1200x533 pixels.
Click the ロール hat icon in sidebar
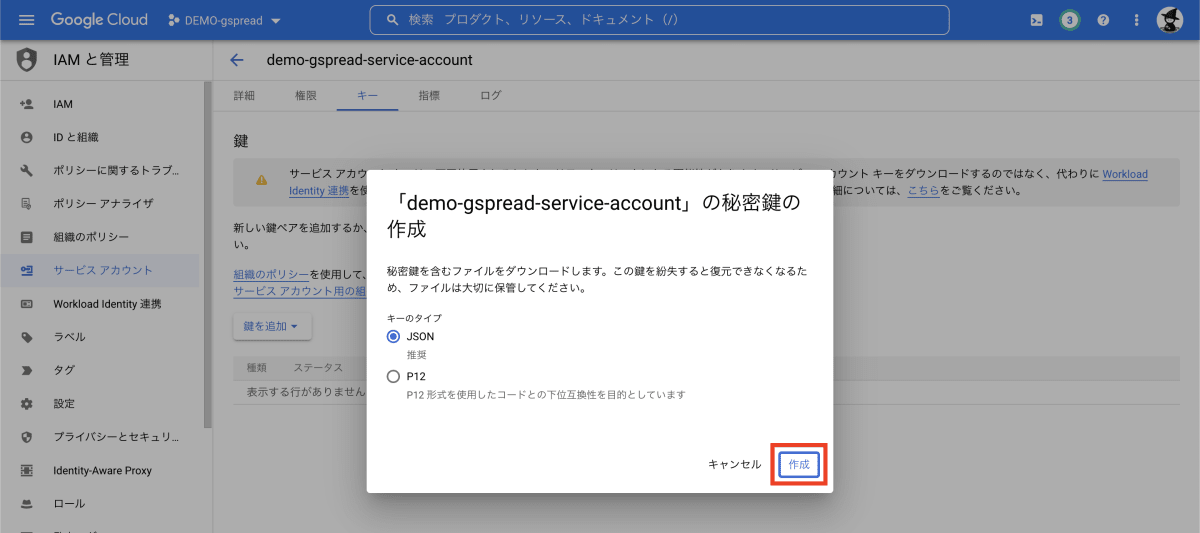[27, 503]
